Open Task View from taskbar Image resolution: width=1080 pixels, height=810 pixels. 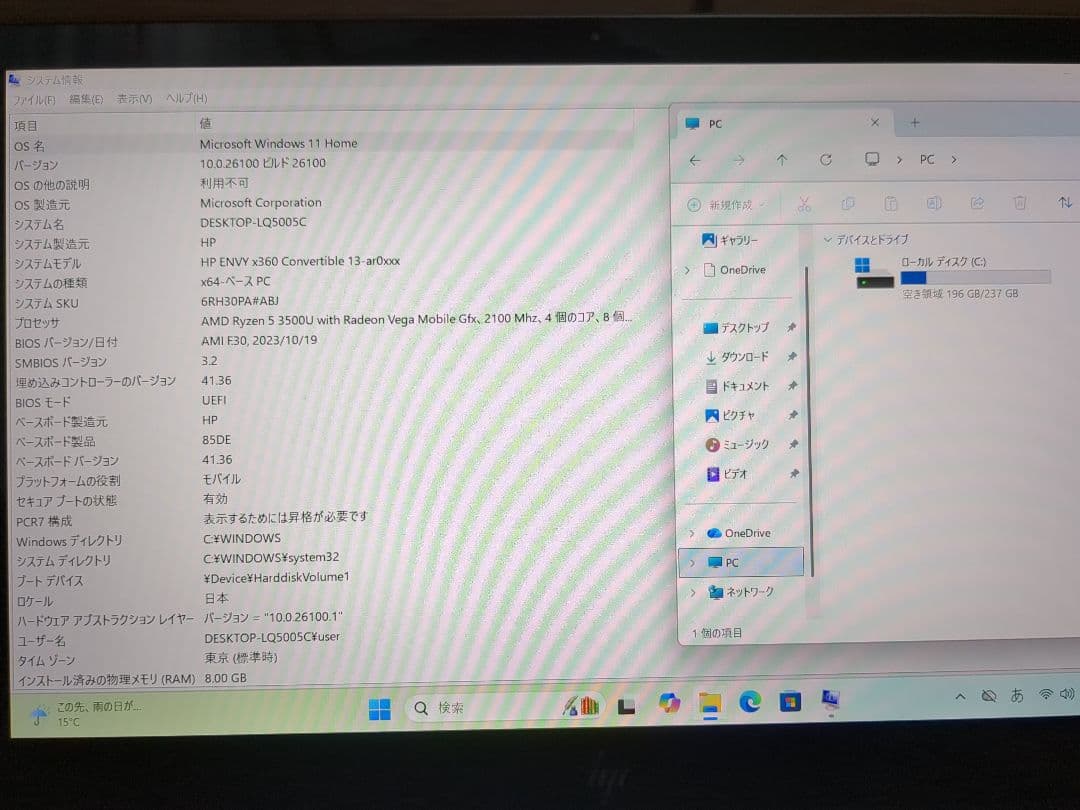tap(626, 706)
